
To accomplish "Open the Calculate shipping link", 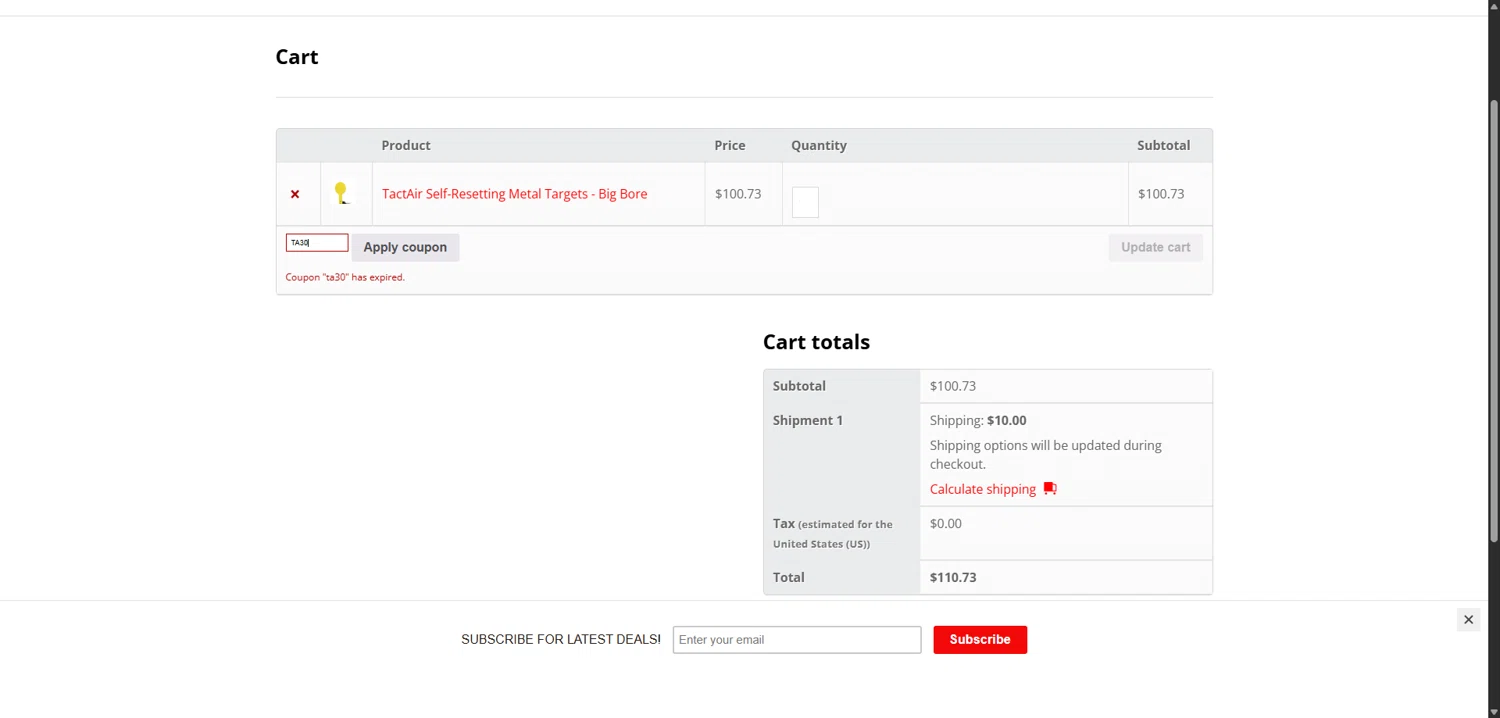I will [983, 489].
